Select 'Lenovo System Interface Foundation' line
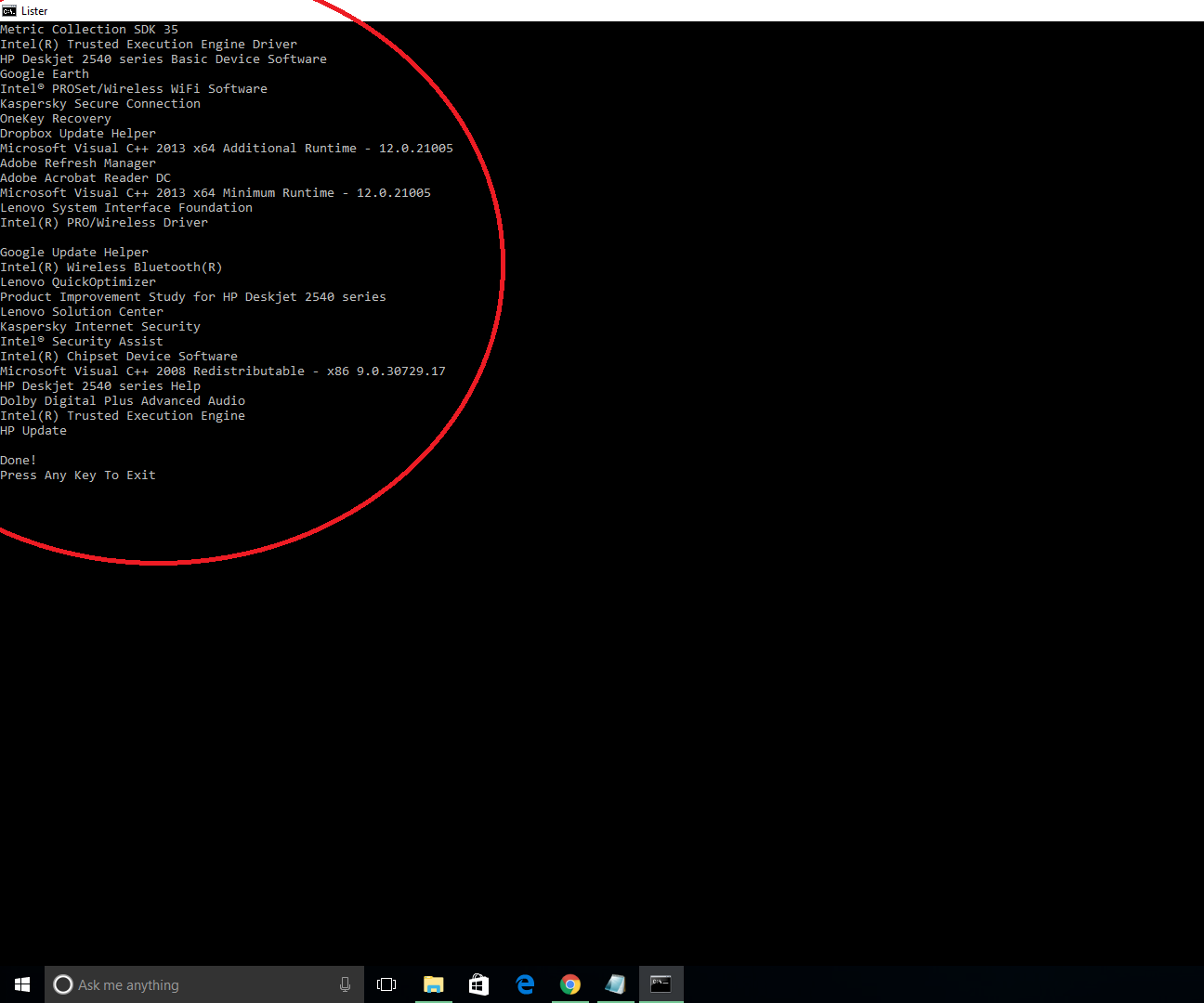This screenshot has width=1204, height=1003. tap(126, 208)
